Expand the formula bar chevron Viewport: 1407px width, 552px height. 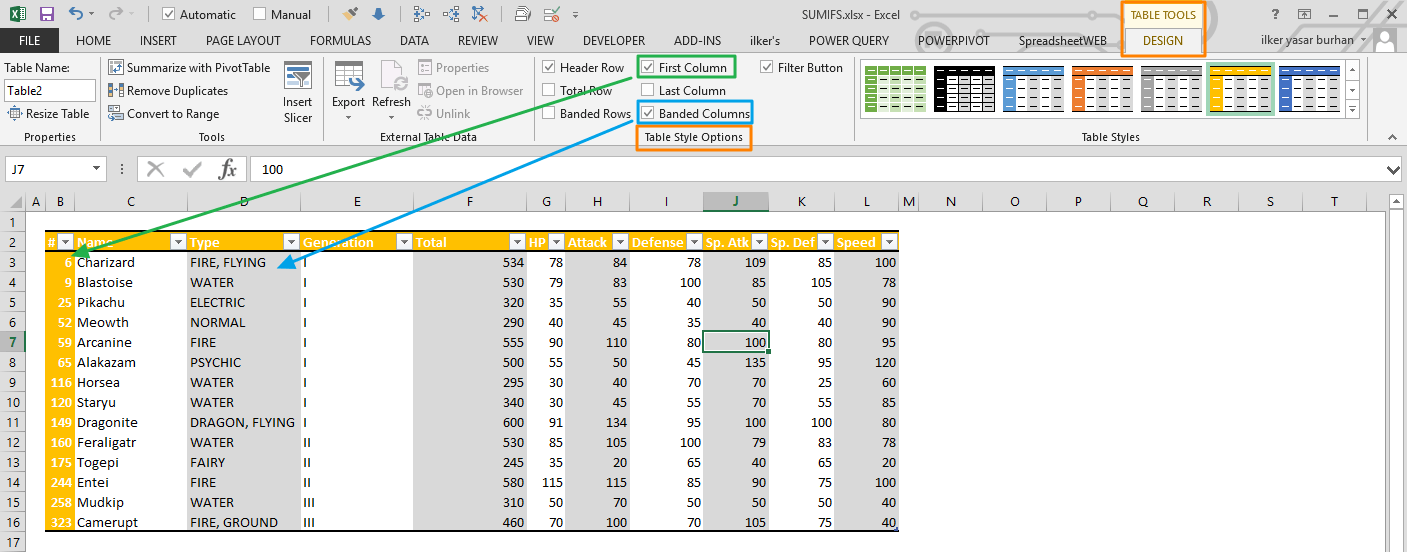[1394, 170]
